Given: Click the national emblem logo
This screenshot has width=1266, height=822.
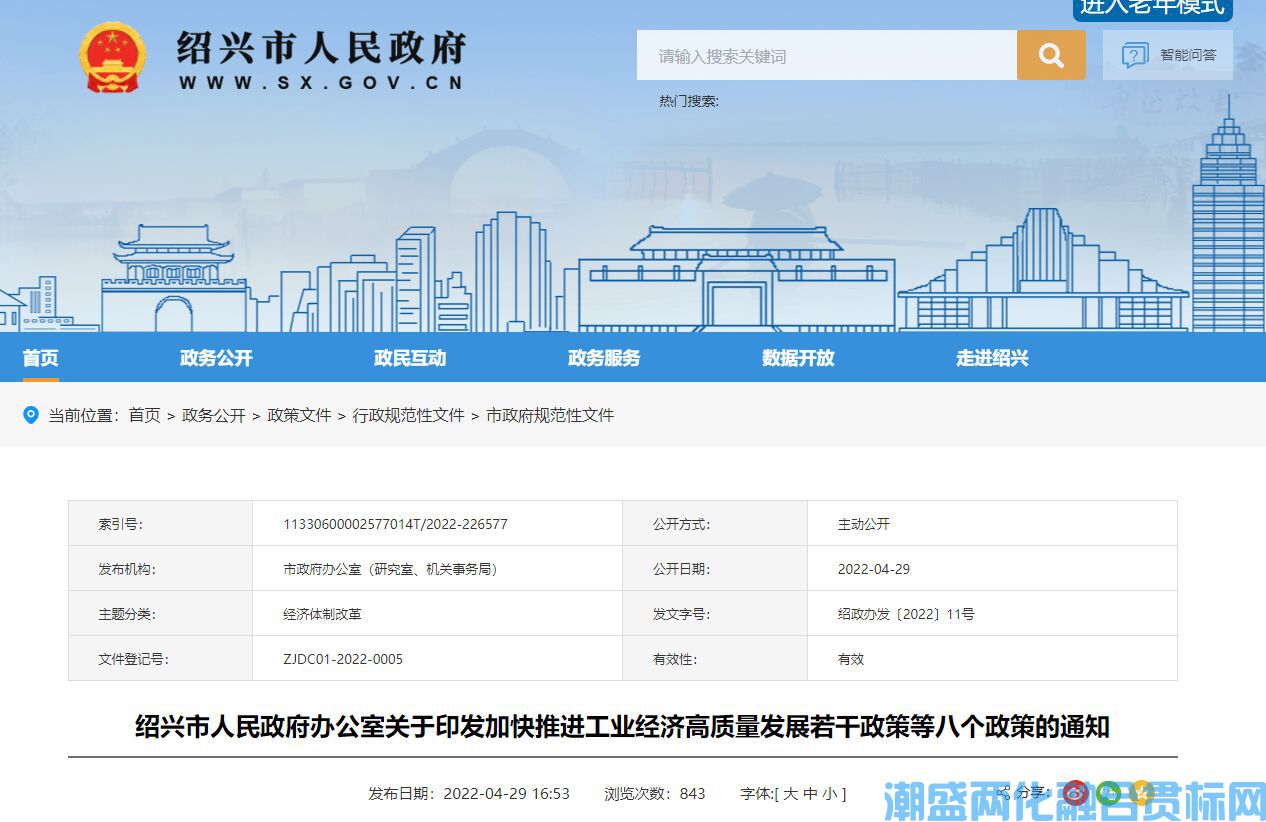Looking at the screenshot, I should pyautogui.click(x=113, y=58).
